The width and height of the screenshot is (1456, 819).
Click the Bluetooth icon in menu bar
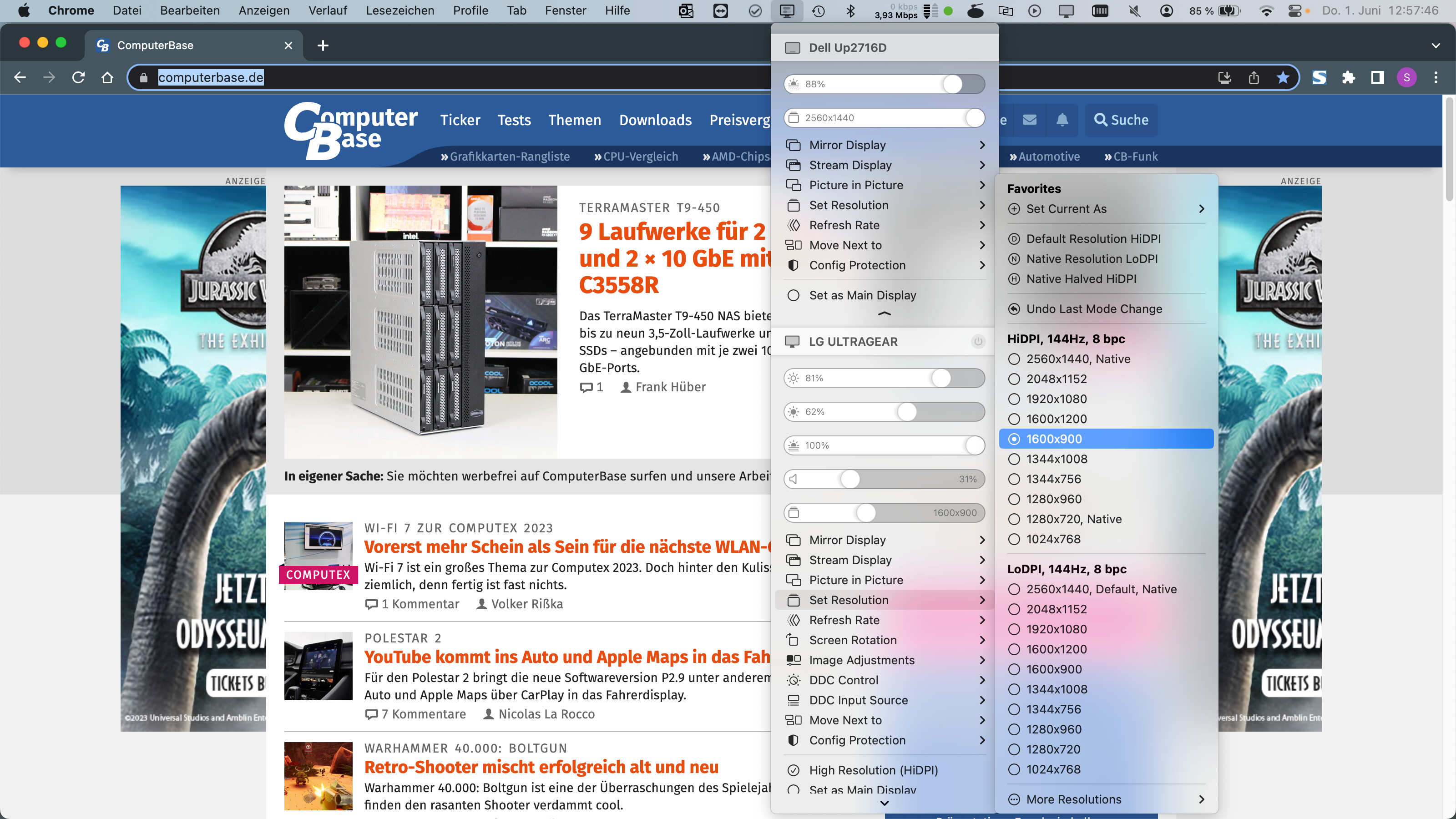850,11
